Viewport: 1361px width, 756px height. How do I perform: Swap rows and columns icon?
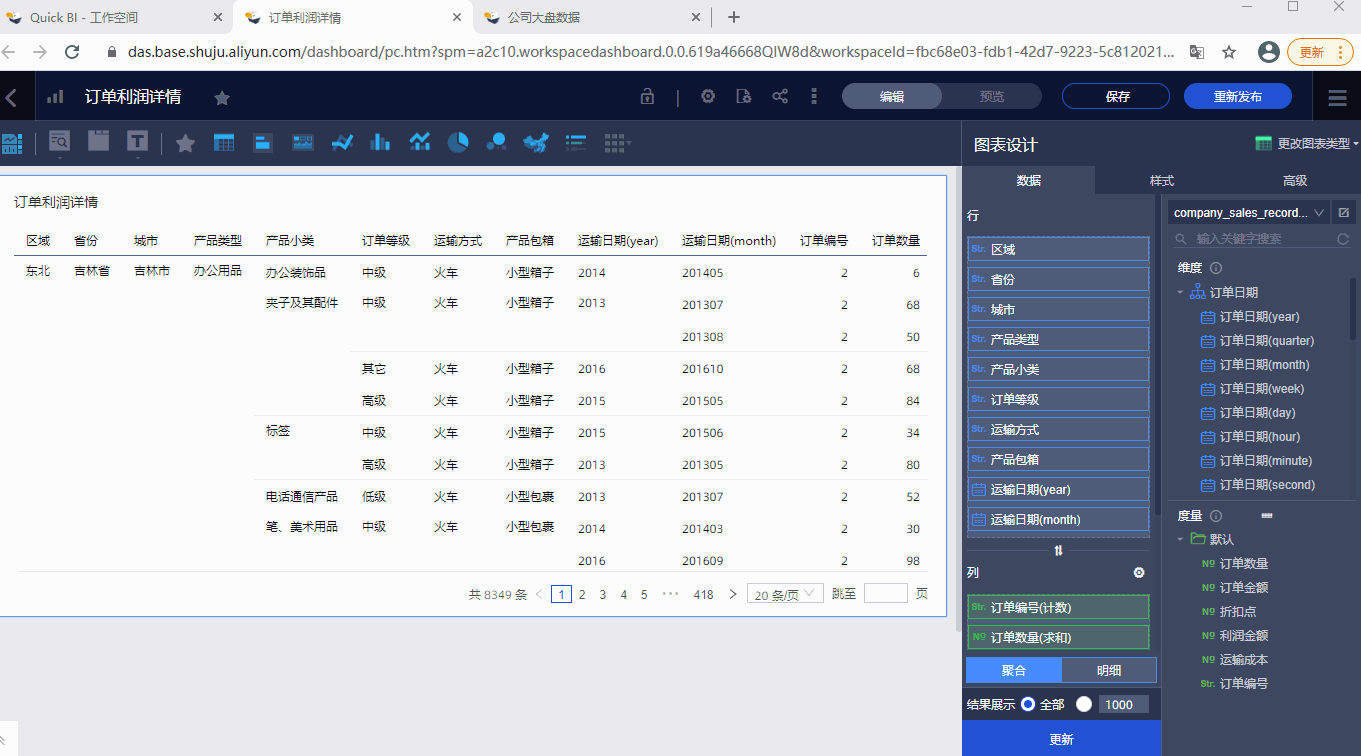(1058, 550)
